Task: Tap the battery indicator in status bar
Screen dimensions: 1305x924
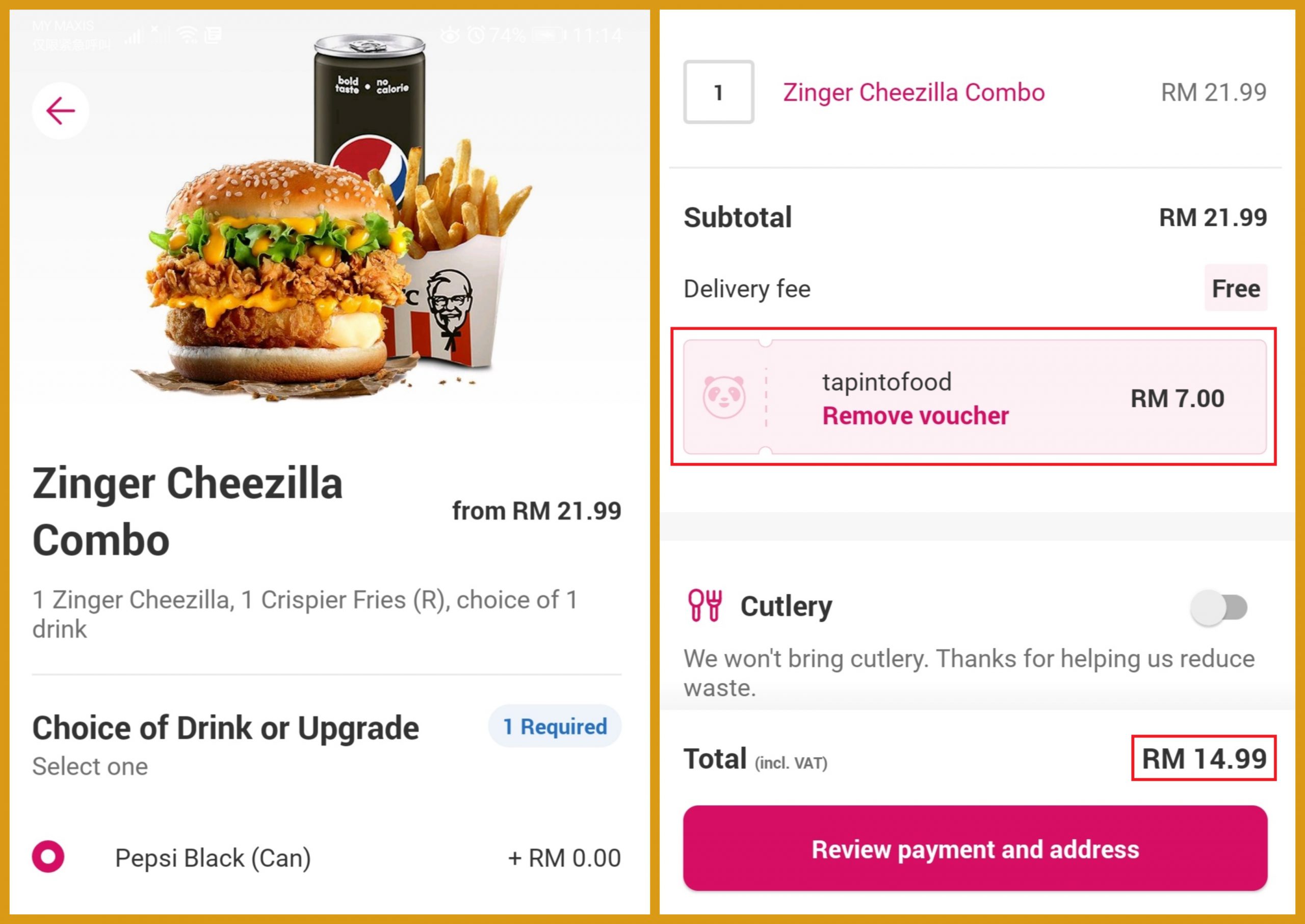Action: (x=548, y=35)
